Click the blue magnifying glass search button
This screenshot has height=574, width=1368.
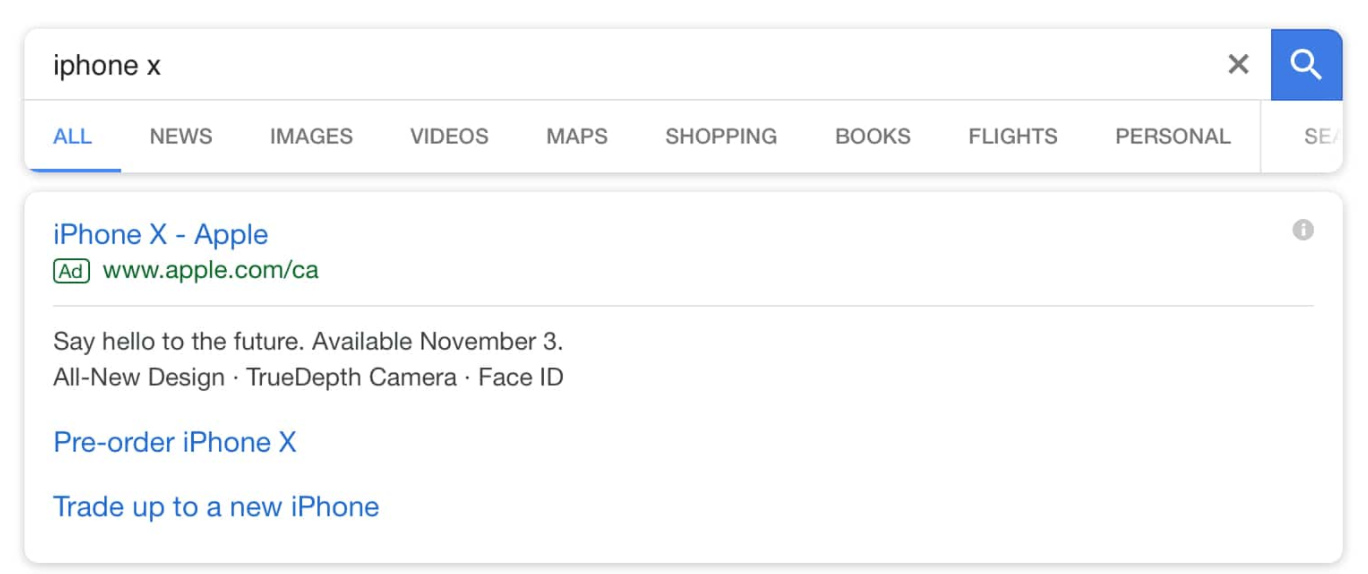[x=1306, y=65]
